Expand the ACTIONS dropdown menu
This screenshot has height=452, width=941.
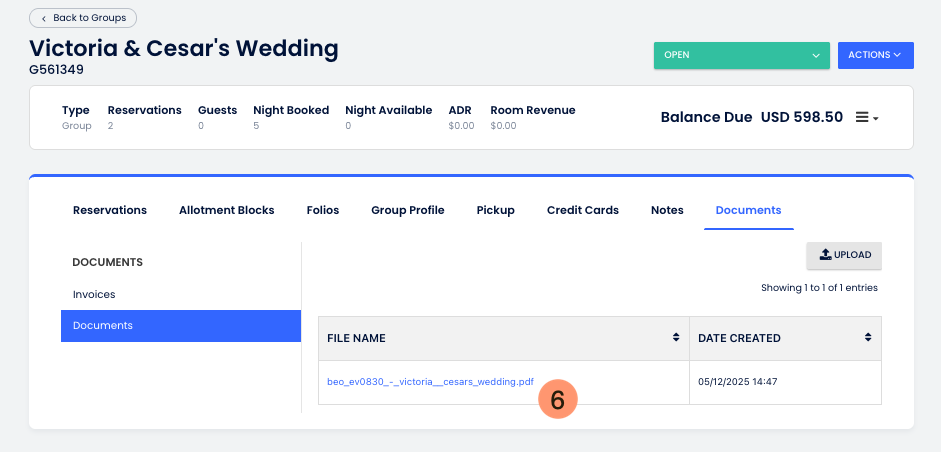(x=875, y=55)
